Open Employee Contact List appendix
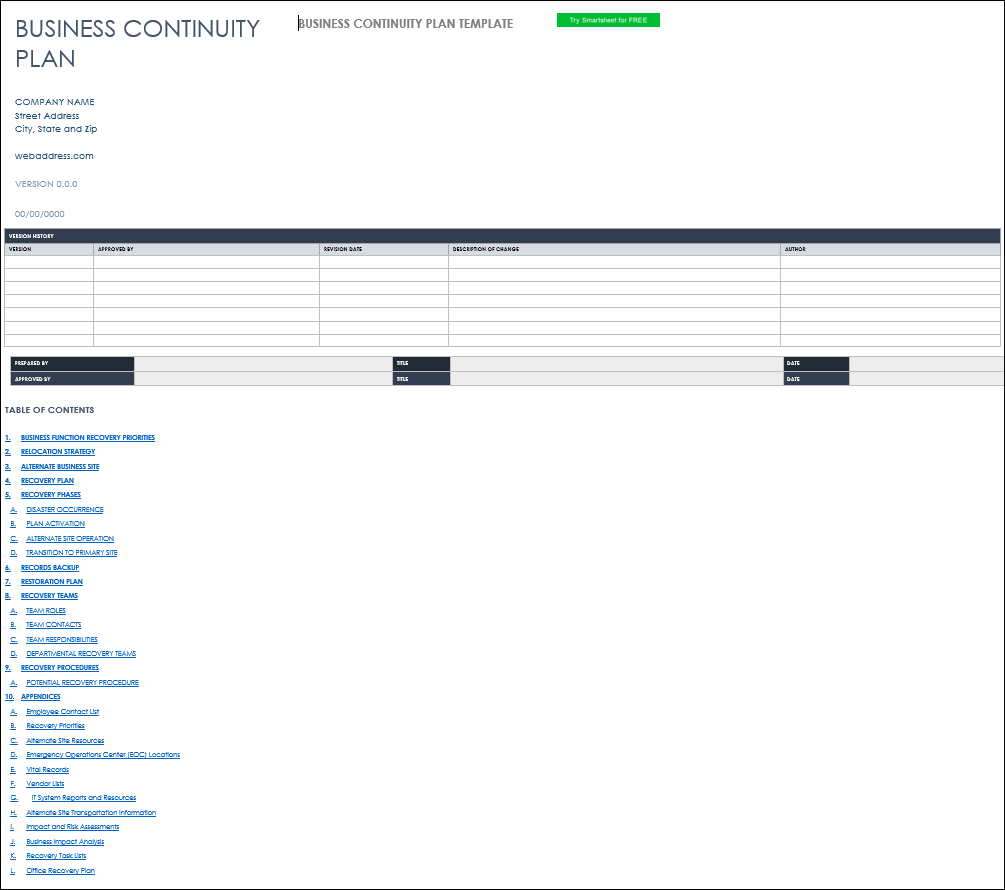This screenshot has height=890, width=1005. point(63,712)
